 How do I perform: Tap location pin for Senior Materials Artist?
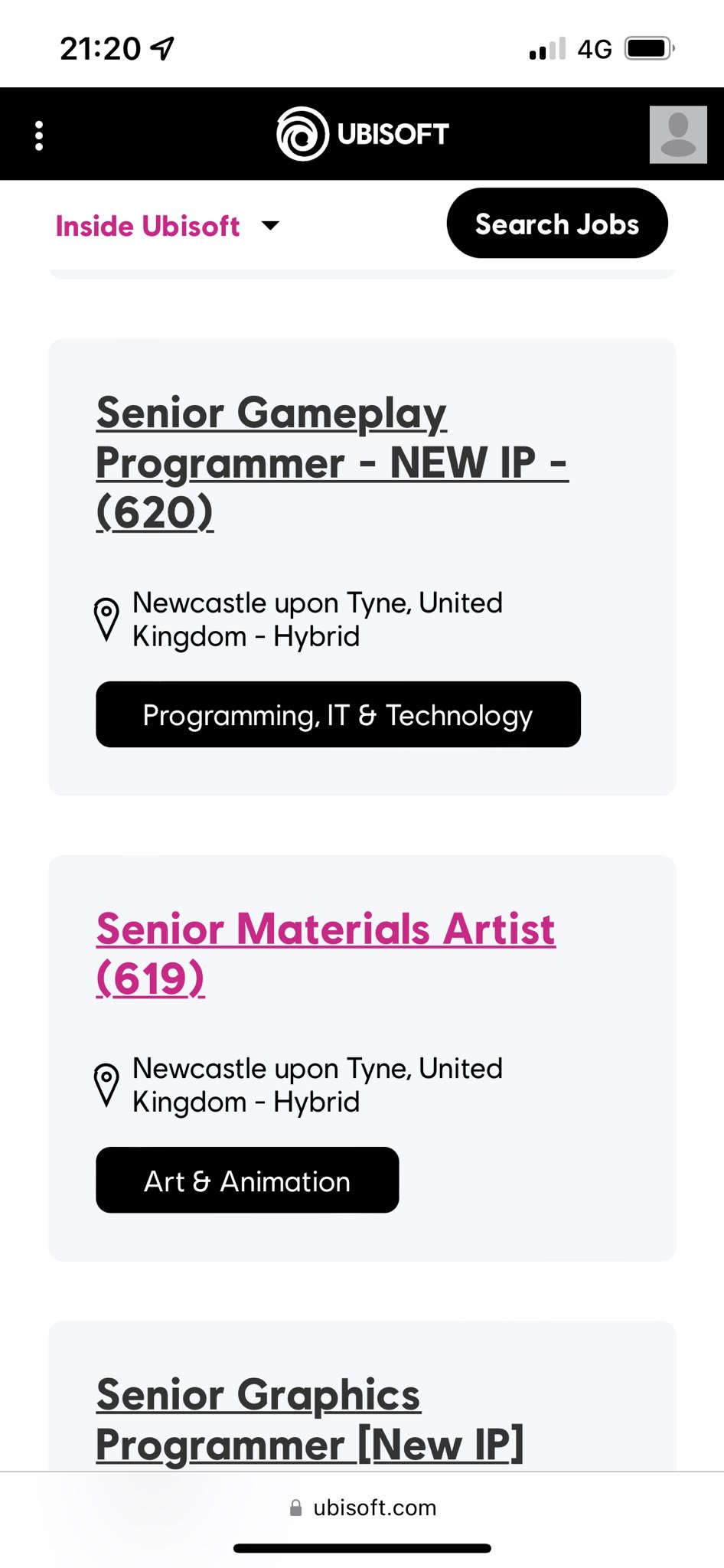coord(106,1085)
